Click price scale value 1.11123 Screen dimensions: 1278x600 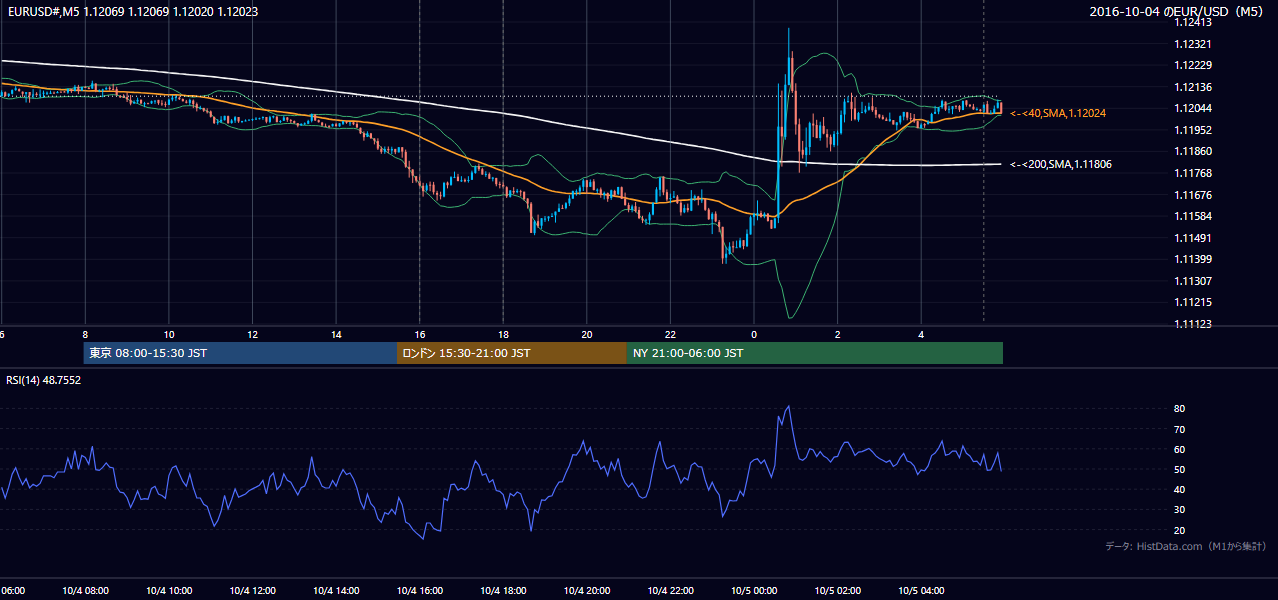click(x=1192, y=324)
